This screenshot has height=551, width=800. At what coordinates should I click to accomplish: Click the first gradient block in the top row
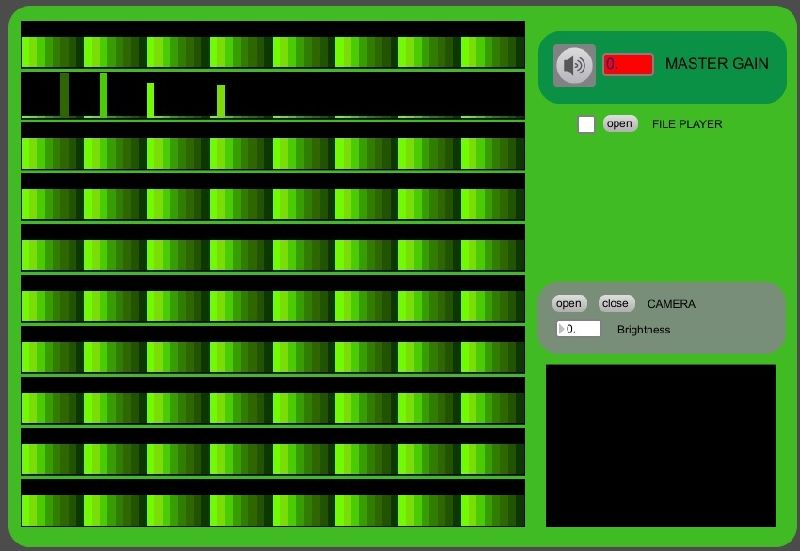coord(49,52)
